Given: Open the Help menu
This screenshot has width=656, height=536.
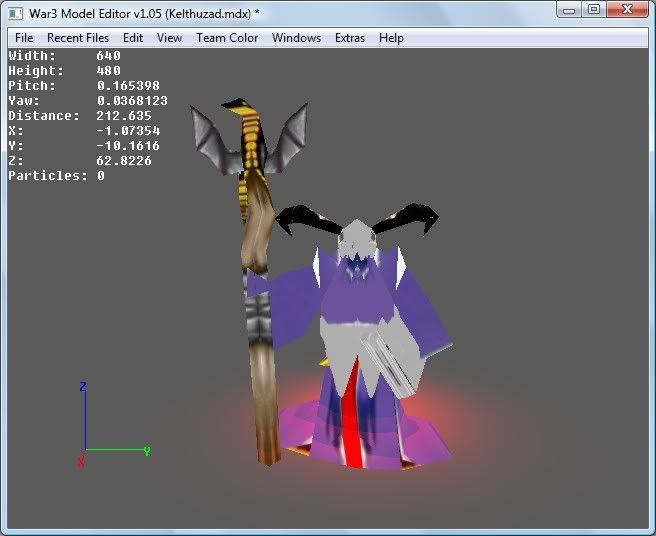Looking at the screenshot, I should (391, 38).
